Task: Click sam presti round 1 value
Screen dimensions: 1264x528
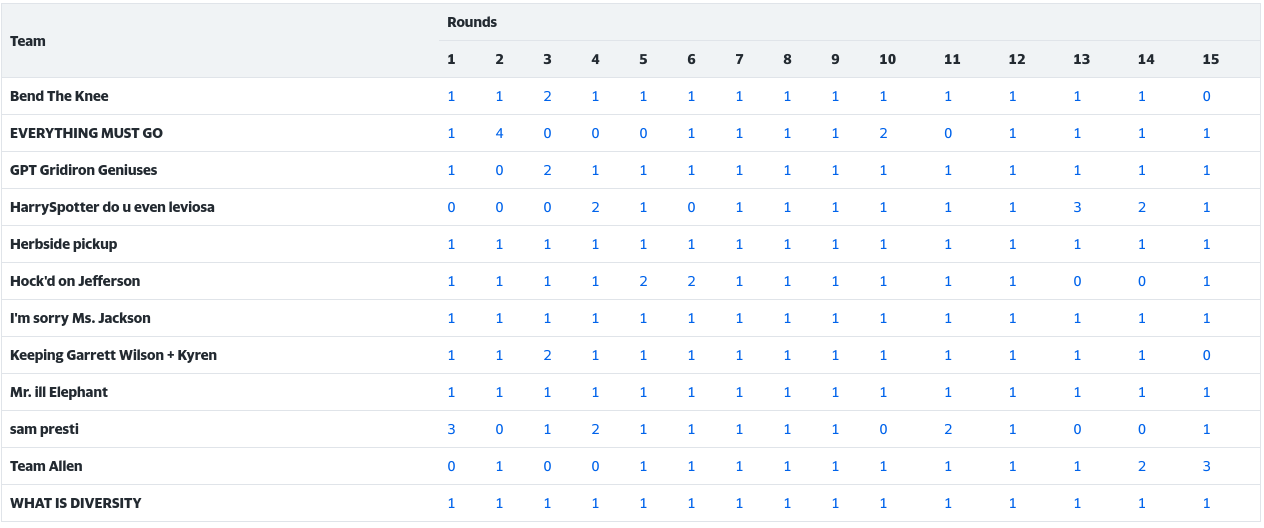Action: click(x=451, y=430)
